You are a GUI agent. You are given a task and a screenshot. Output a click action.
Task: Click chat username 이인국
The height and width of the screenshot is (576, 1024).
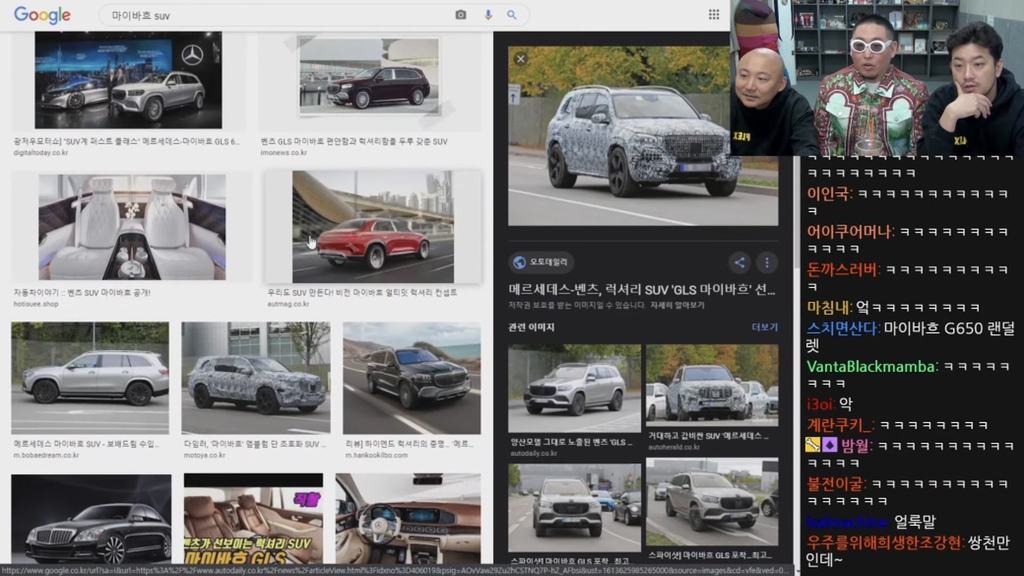[x=829, y=194]
